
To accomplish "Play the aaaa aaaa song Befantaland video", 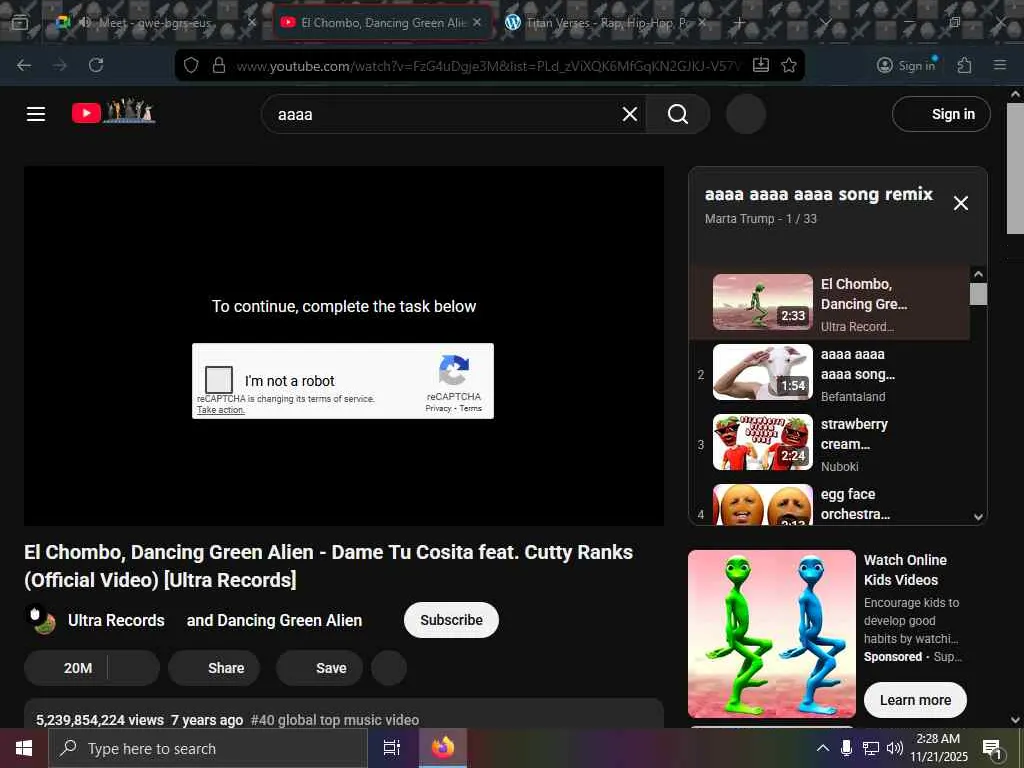I will click(x=763, y=372).
